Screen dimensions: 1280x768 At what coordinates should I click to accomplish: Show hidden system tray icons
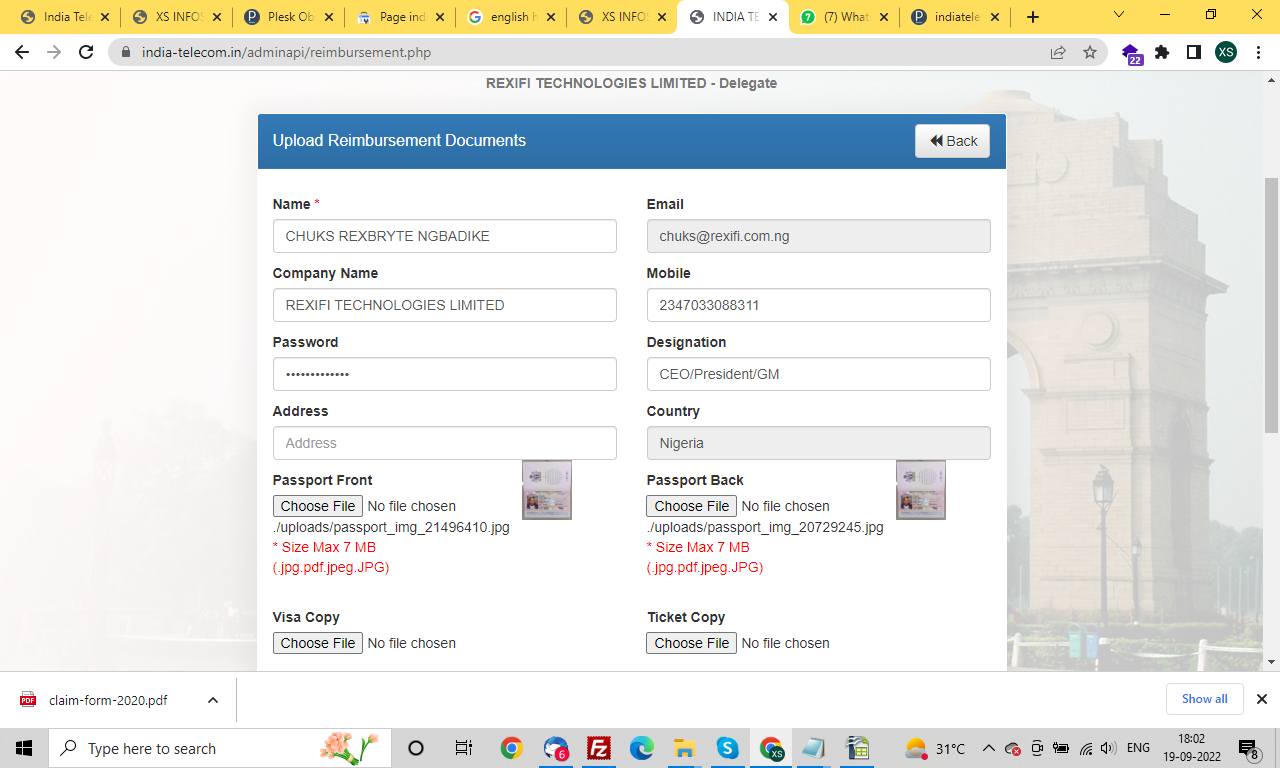(x=989, y=748)
